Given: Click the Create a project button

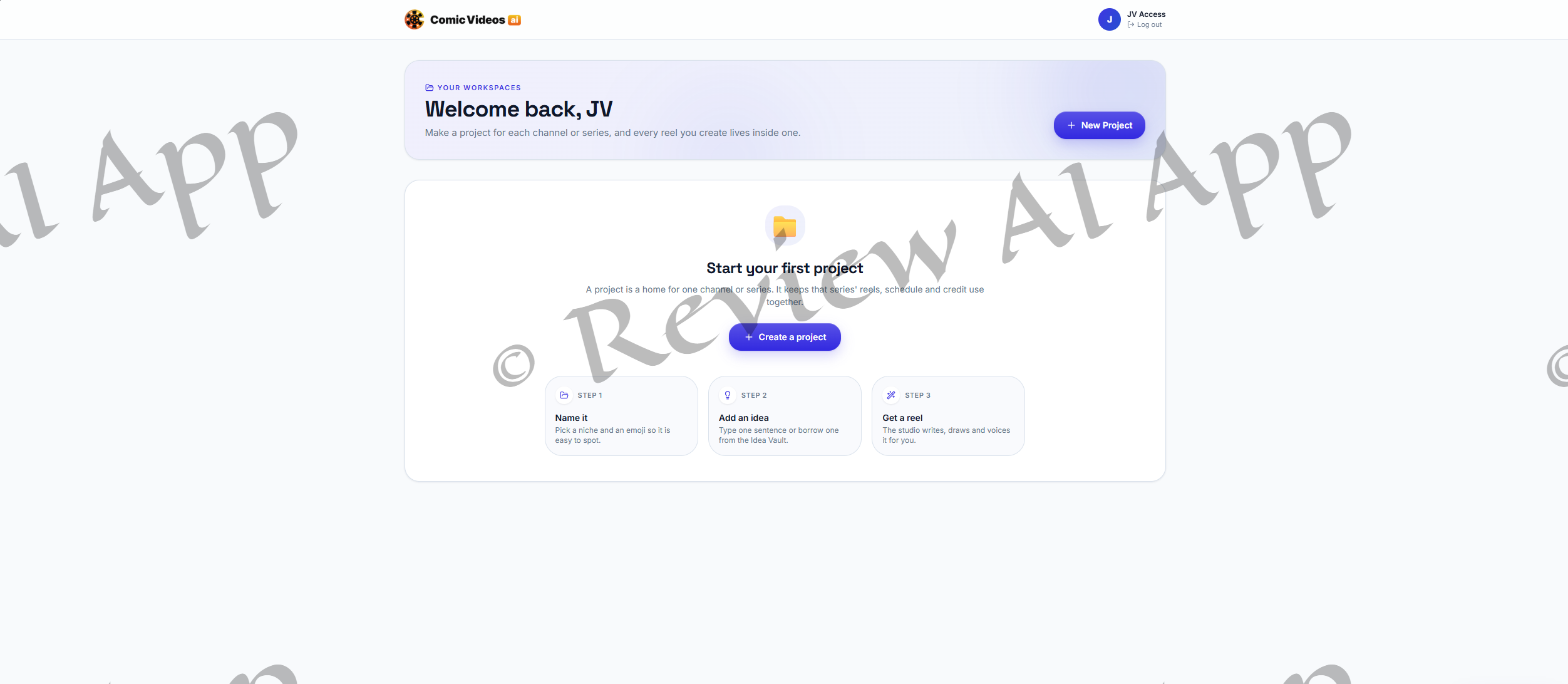Looking at the screenshot, I should tap(785, 337).
